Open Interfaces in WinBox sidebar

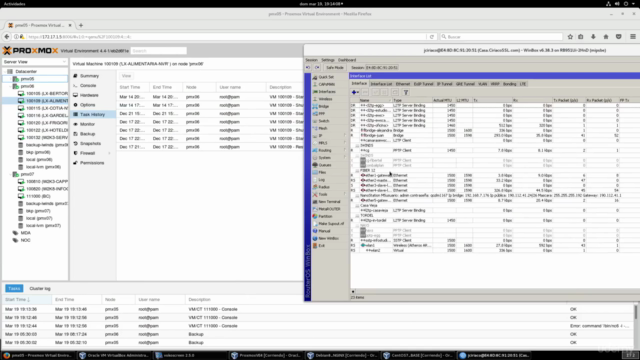327,91
